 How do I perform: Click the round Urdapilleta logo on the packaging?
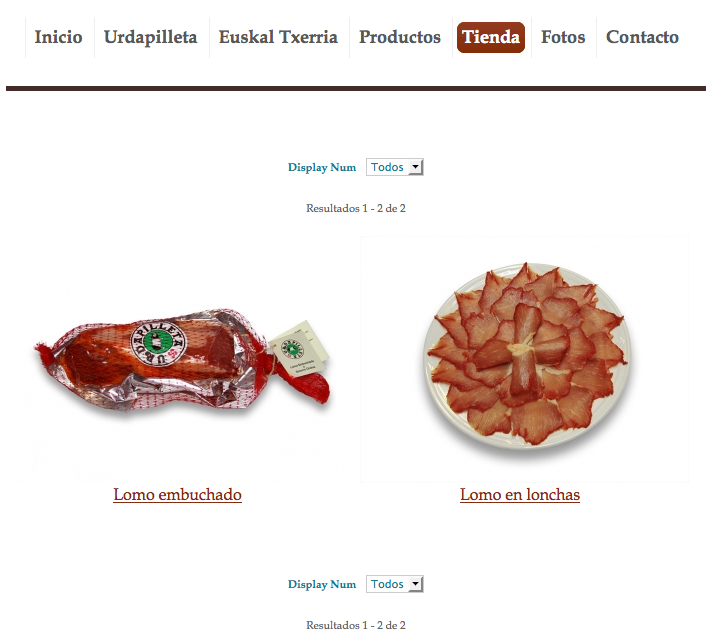[x=158, y=342]
